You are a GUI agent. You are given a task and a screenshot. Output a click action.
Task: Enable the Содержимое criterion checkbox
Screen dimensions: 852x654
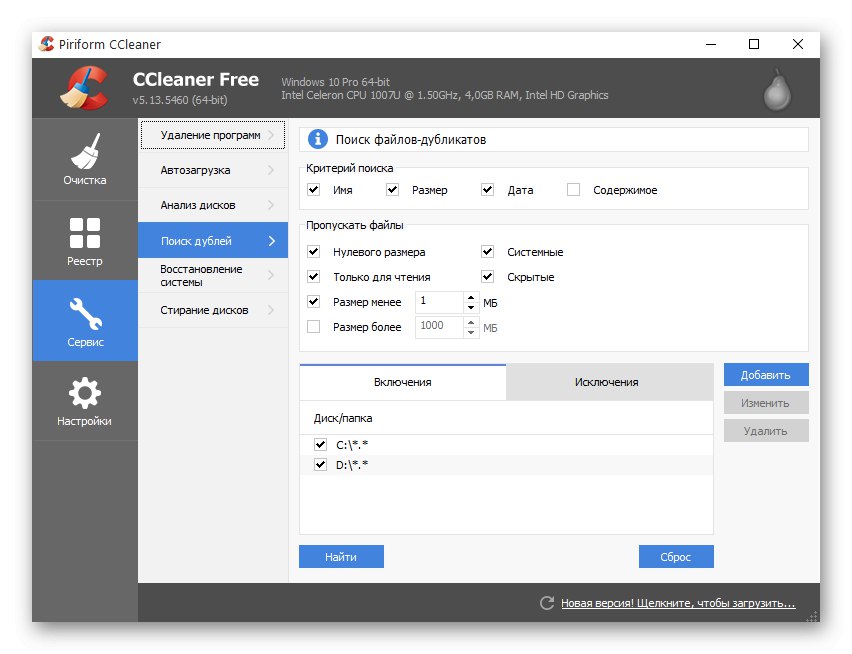tap(573, 190)
